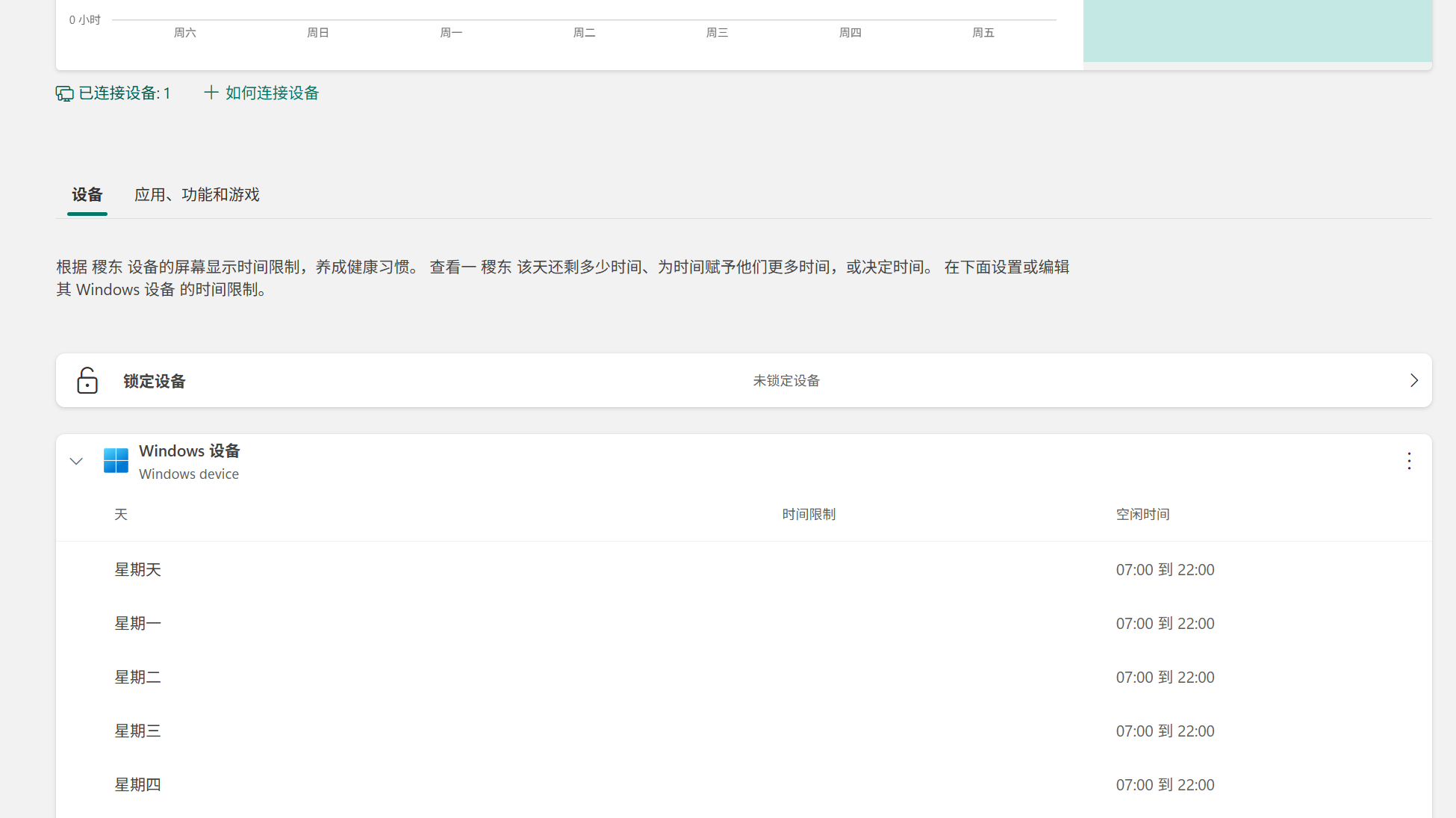This screenshot has width=1456, height=818.
Task: Click the 锁定设备 label
Action: pyautogui.click(x=155, y=381)
